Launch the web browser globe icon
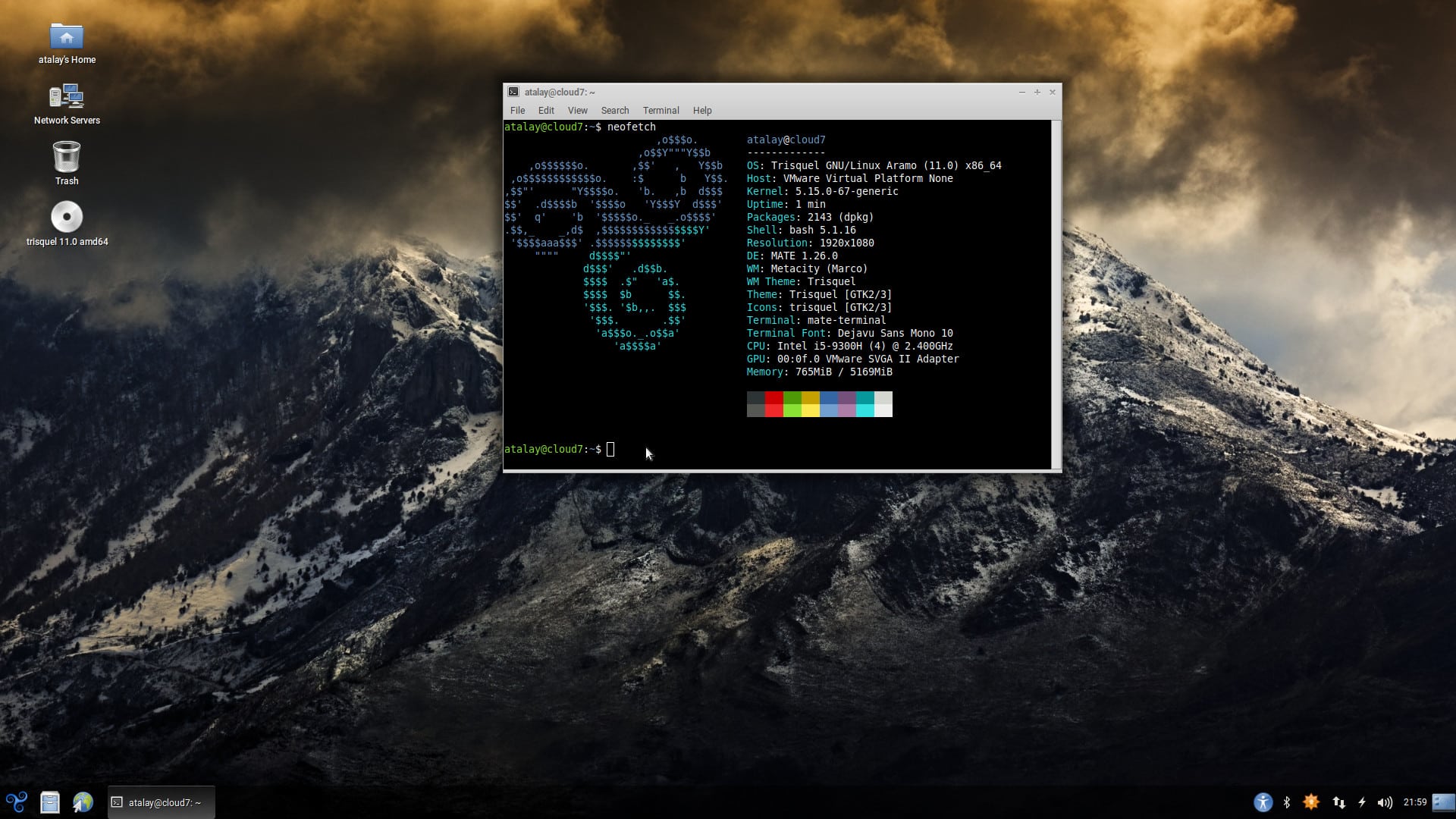The image size is (1456, 819). point(83,802)
